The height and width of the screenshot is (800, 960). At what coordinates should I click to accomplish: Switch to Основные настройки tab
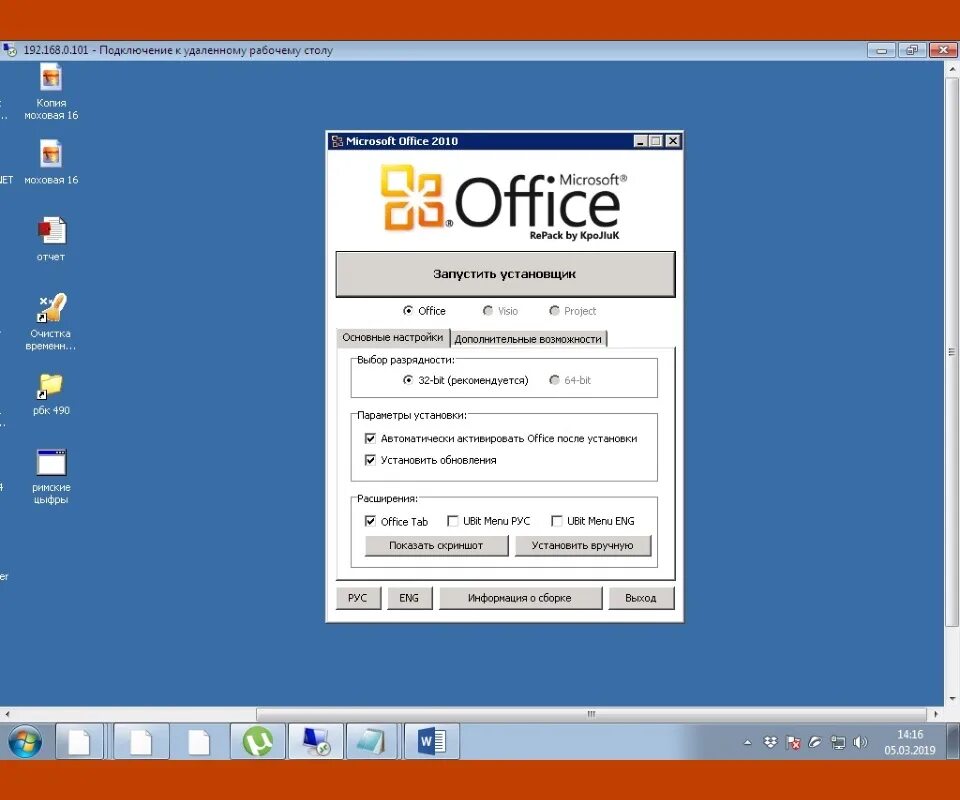pos(392,337)
